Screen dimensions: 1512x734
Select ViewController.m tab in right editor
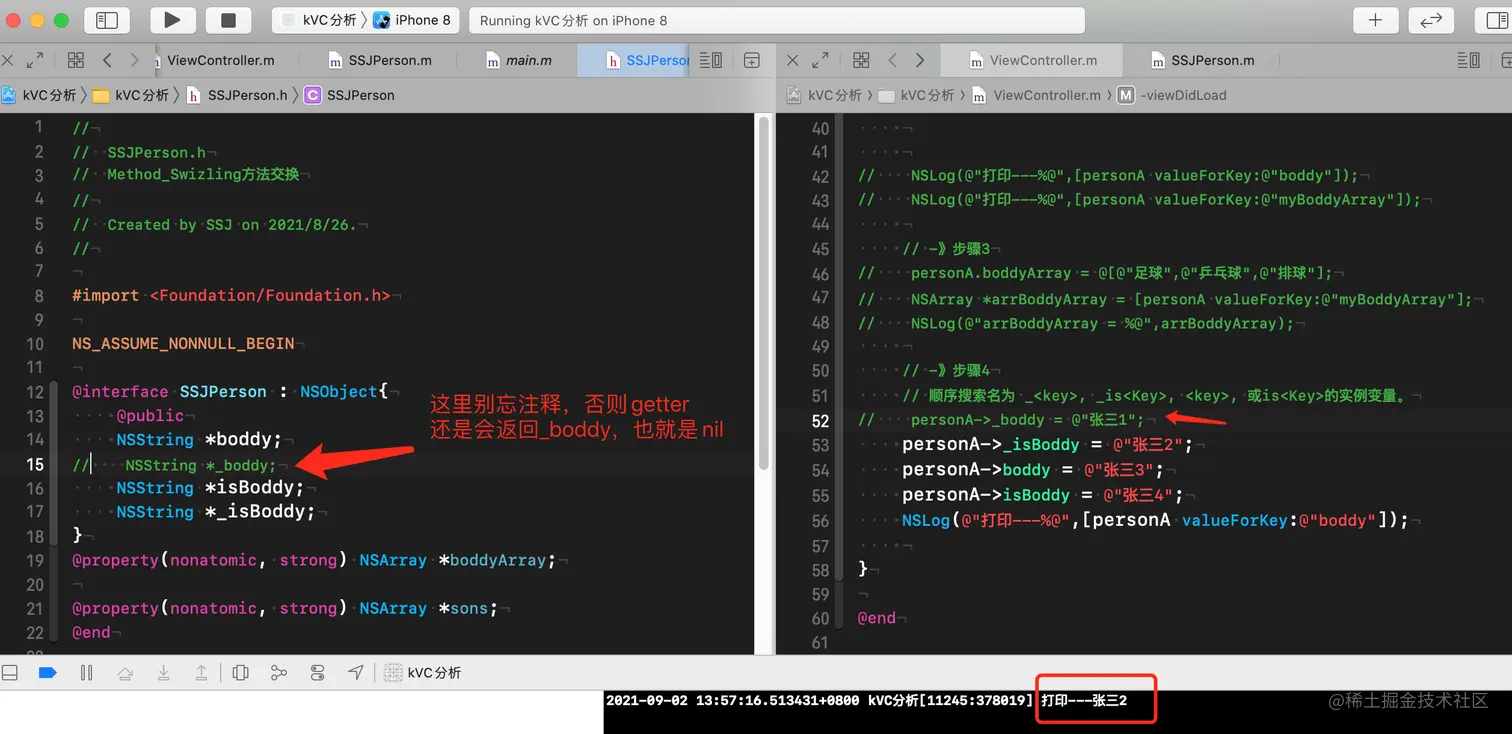click(x=1033, y=60)
